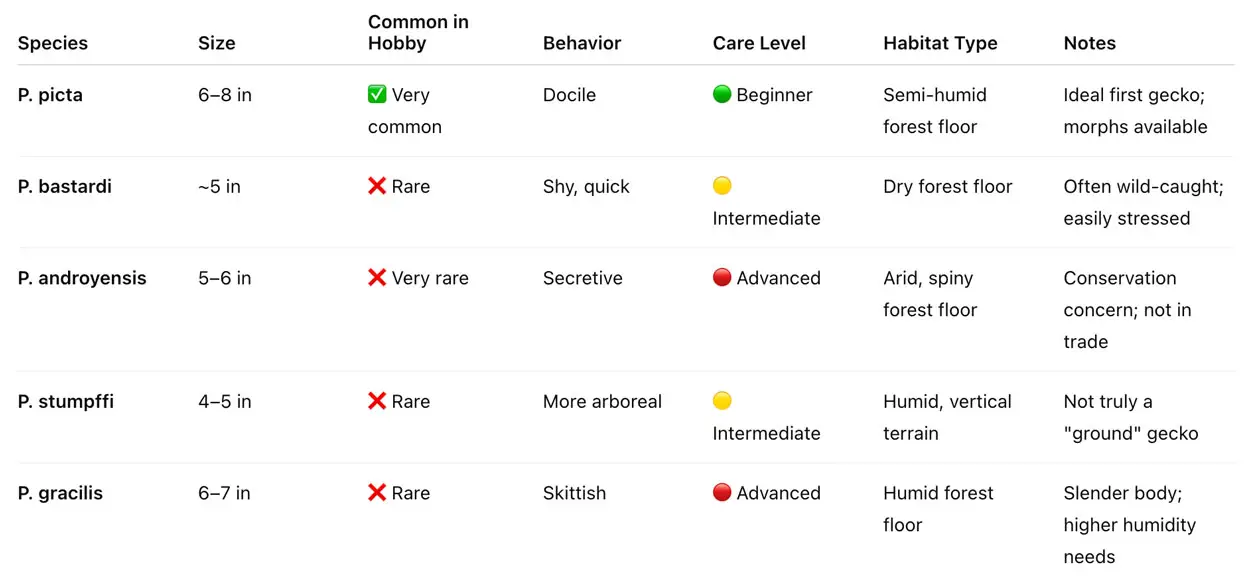Click the Care Level column header
The height and width of the screenshot is (588, 1250).
point(759,43)
